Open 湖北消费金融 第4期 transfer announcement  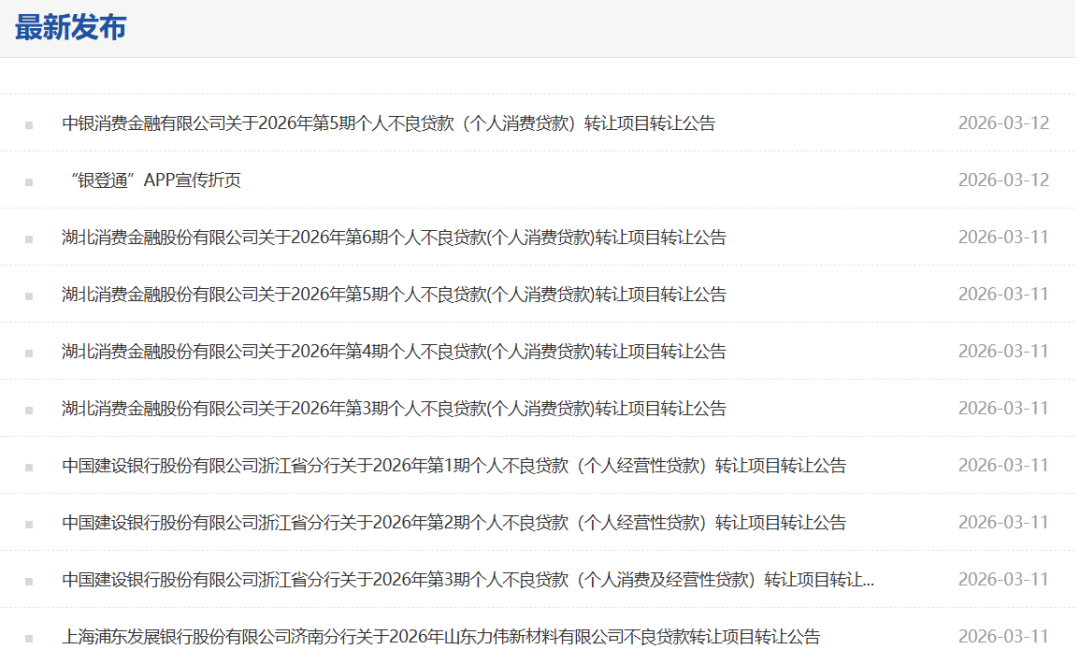coord(393,351)
